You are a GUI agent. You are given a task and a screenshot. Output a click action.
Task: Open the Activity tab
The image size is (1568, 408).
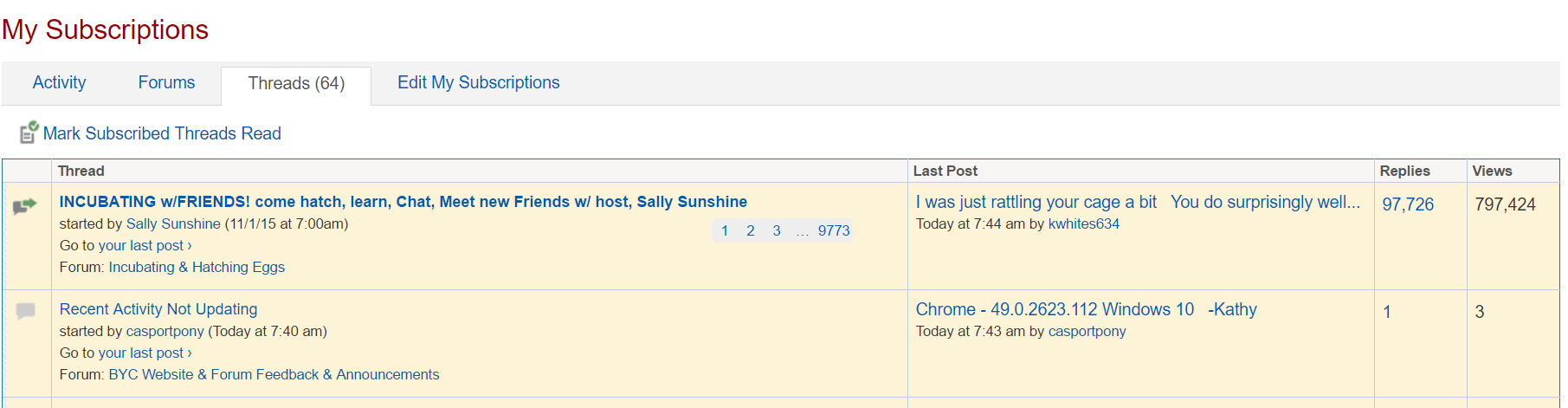59,82
